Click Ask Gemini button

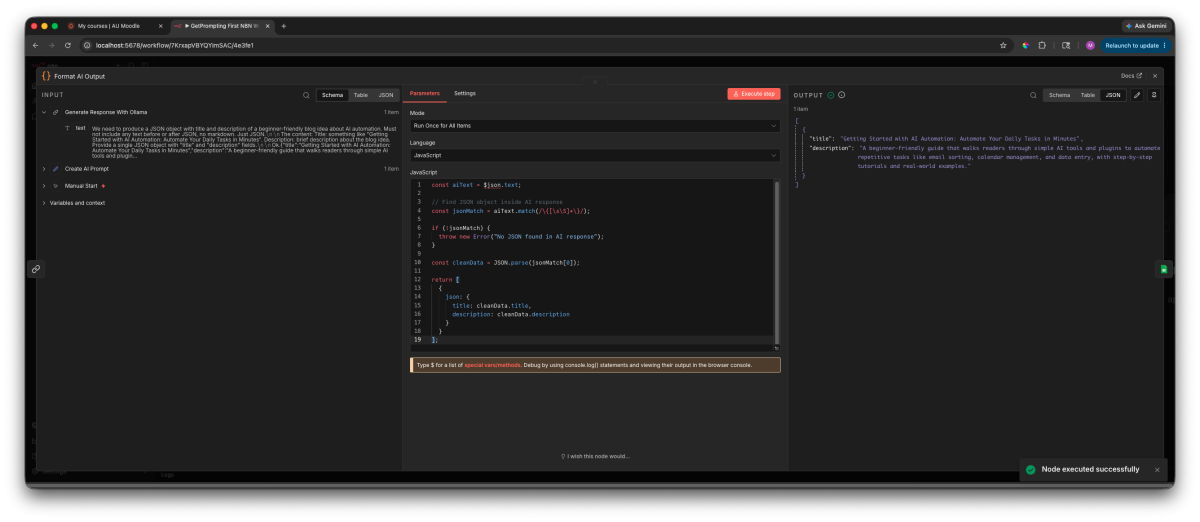(x=1146, y=26)
